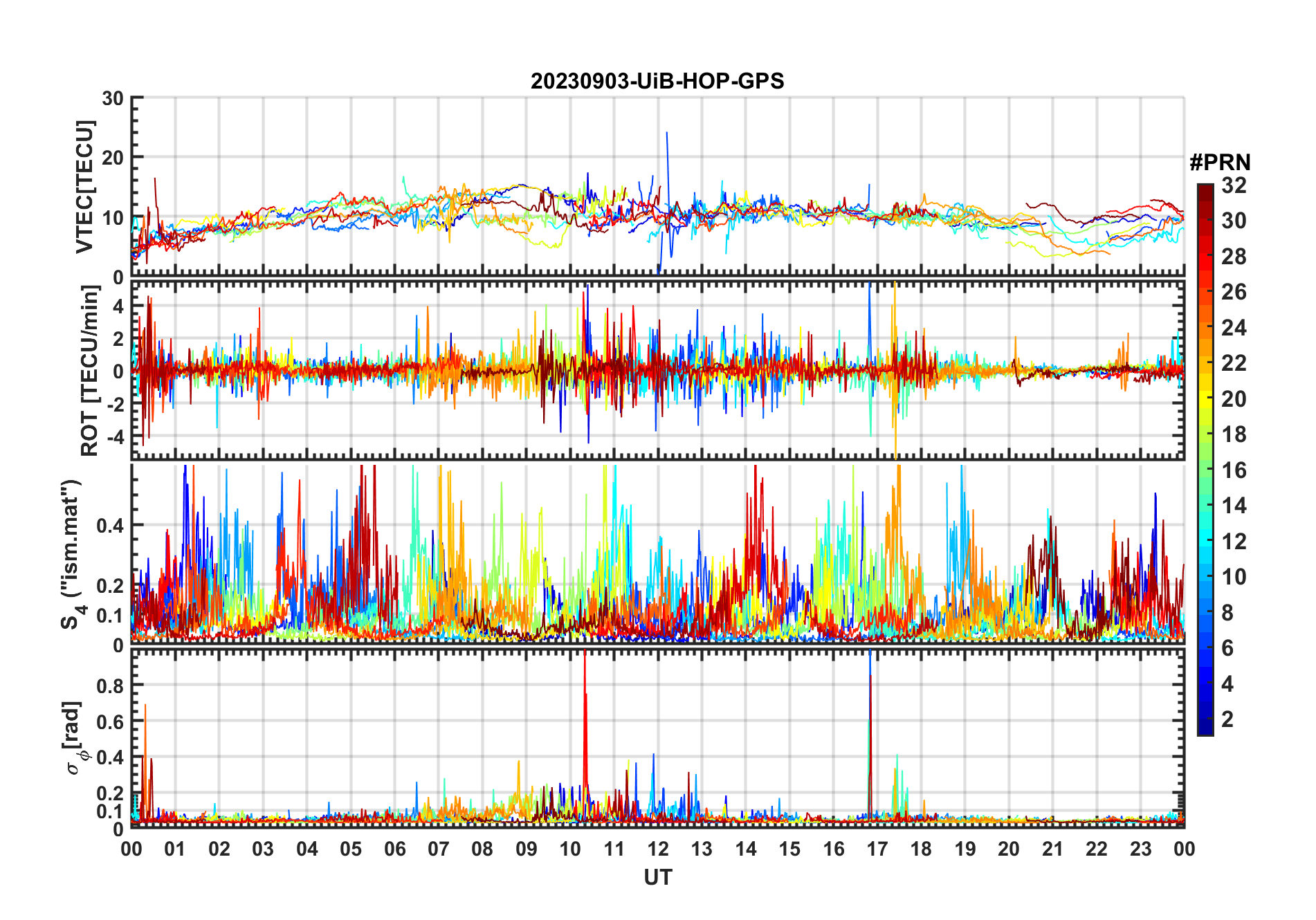This screenshot has height=920, width=1316.
Task: Click the sigma-phi [rad] y-axis label
Action: click(73, 738)
